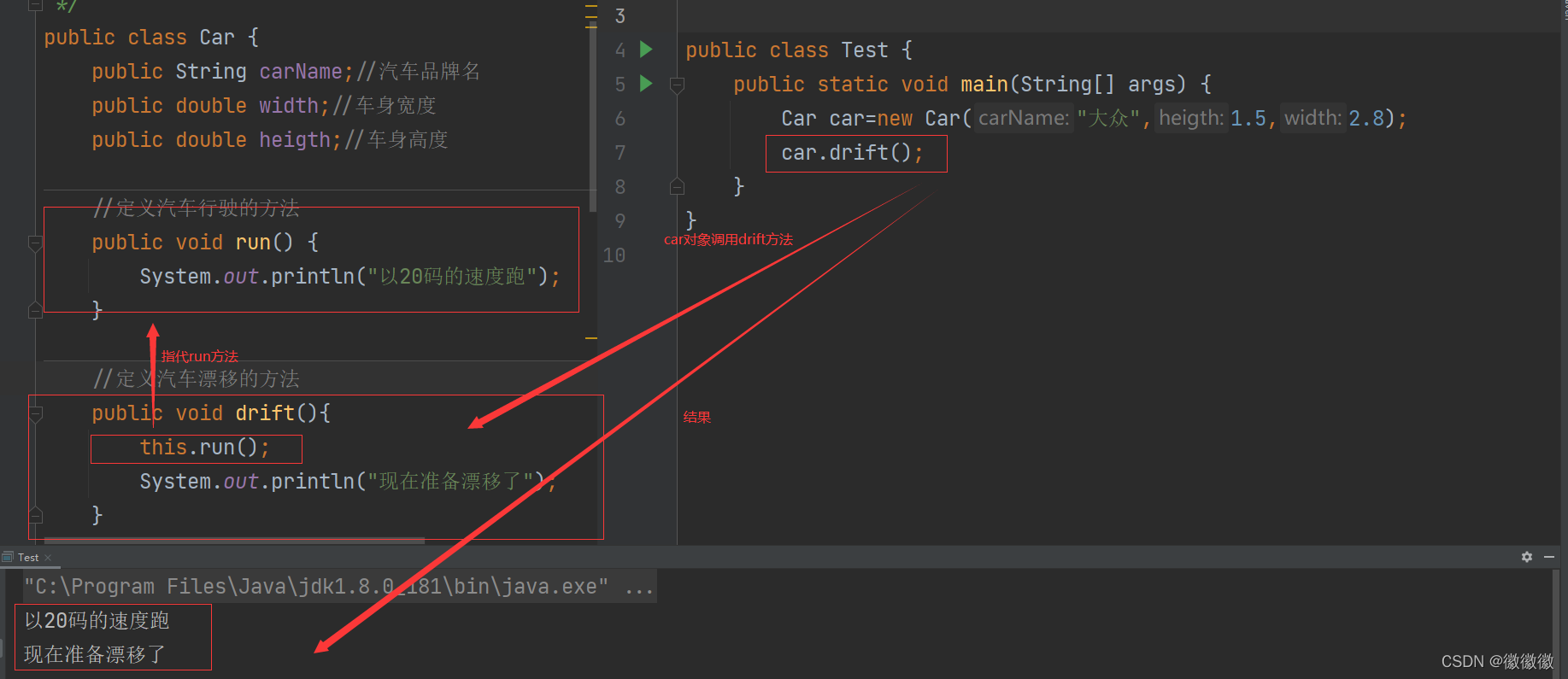Click the '//定义汽车漂移的方法' comment
This screenshot has width=1568, height=679.
(x=197, y=378)
